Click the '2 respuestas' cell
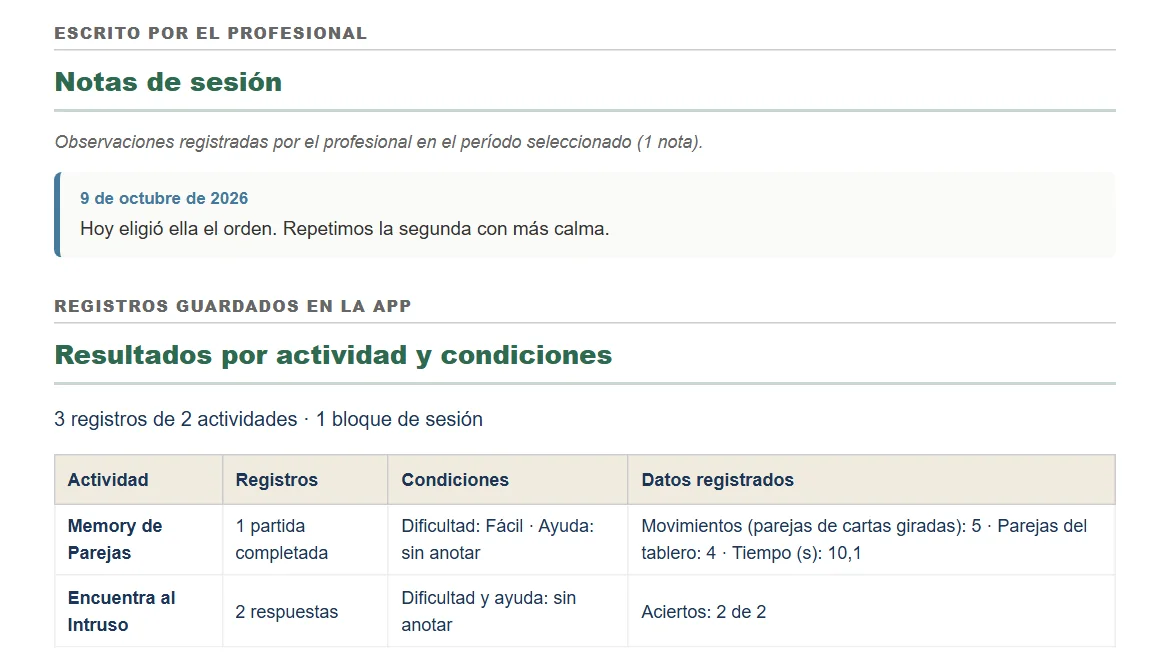 click(x=305, y=611)
